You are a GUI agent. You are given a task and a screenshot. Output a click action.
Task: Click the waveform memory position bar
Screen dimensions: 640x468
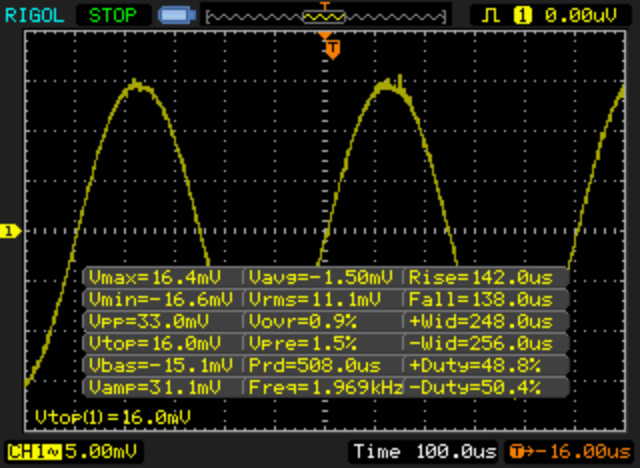pos(325,17)
